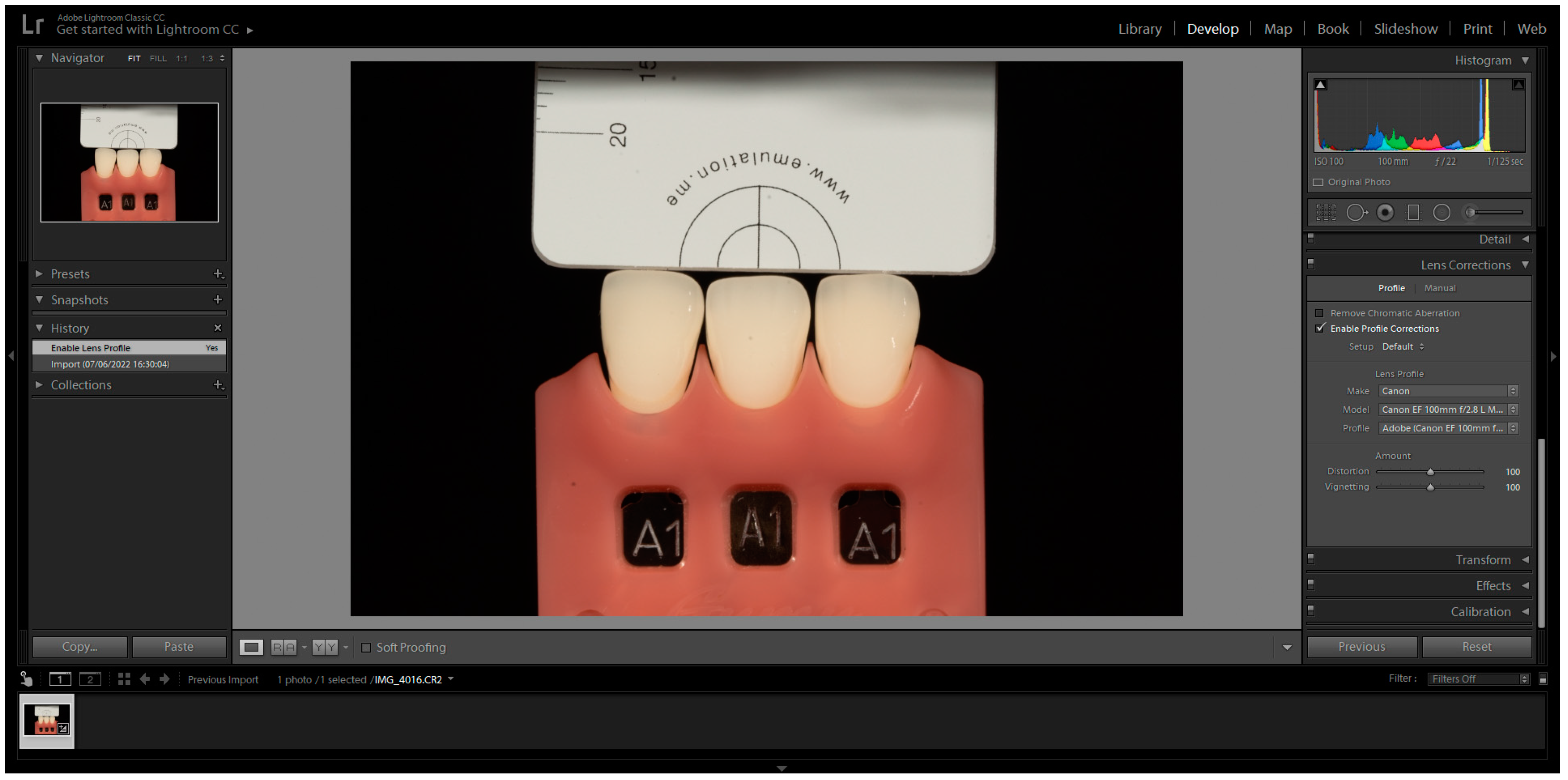Switch to the Manual lens corrections tab
1568x780 pixels.
click(1439, 288)
